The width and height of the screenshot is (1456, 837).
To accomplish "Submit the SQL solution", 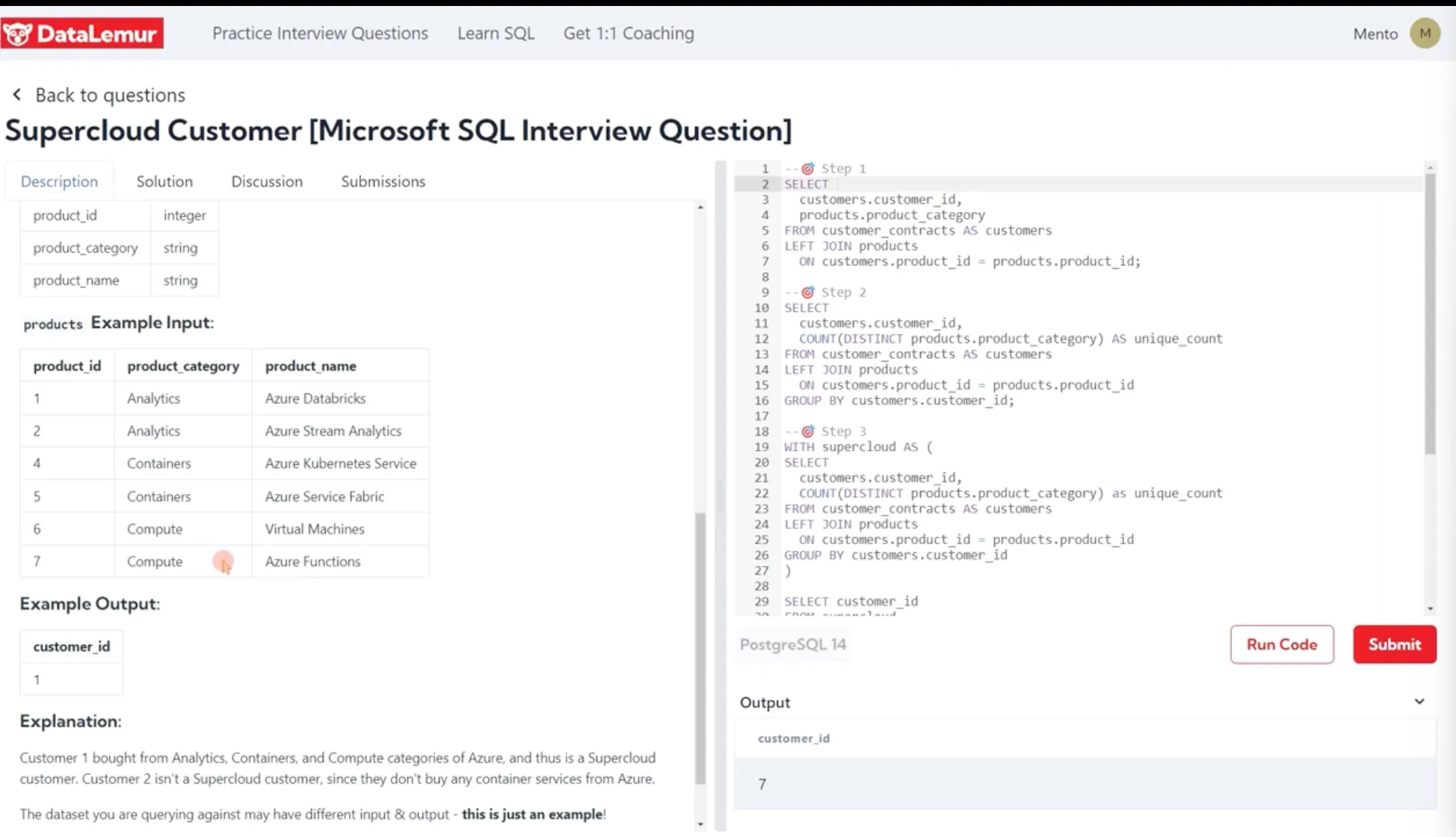I will click(1394, 644).
